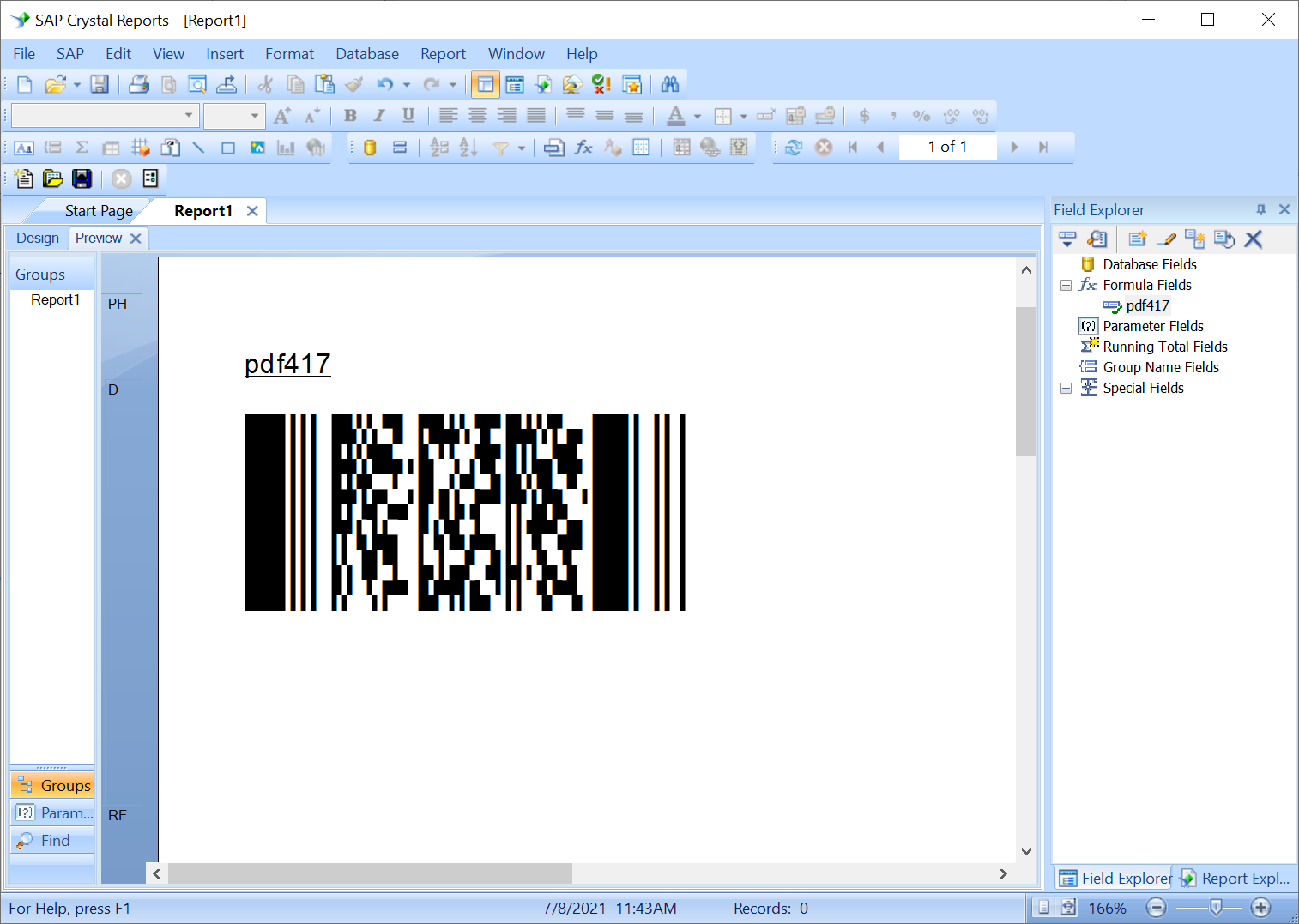Jump to last page arrow
The image size is (1299, 924).
(1043, 148)
